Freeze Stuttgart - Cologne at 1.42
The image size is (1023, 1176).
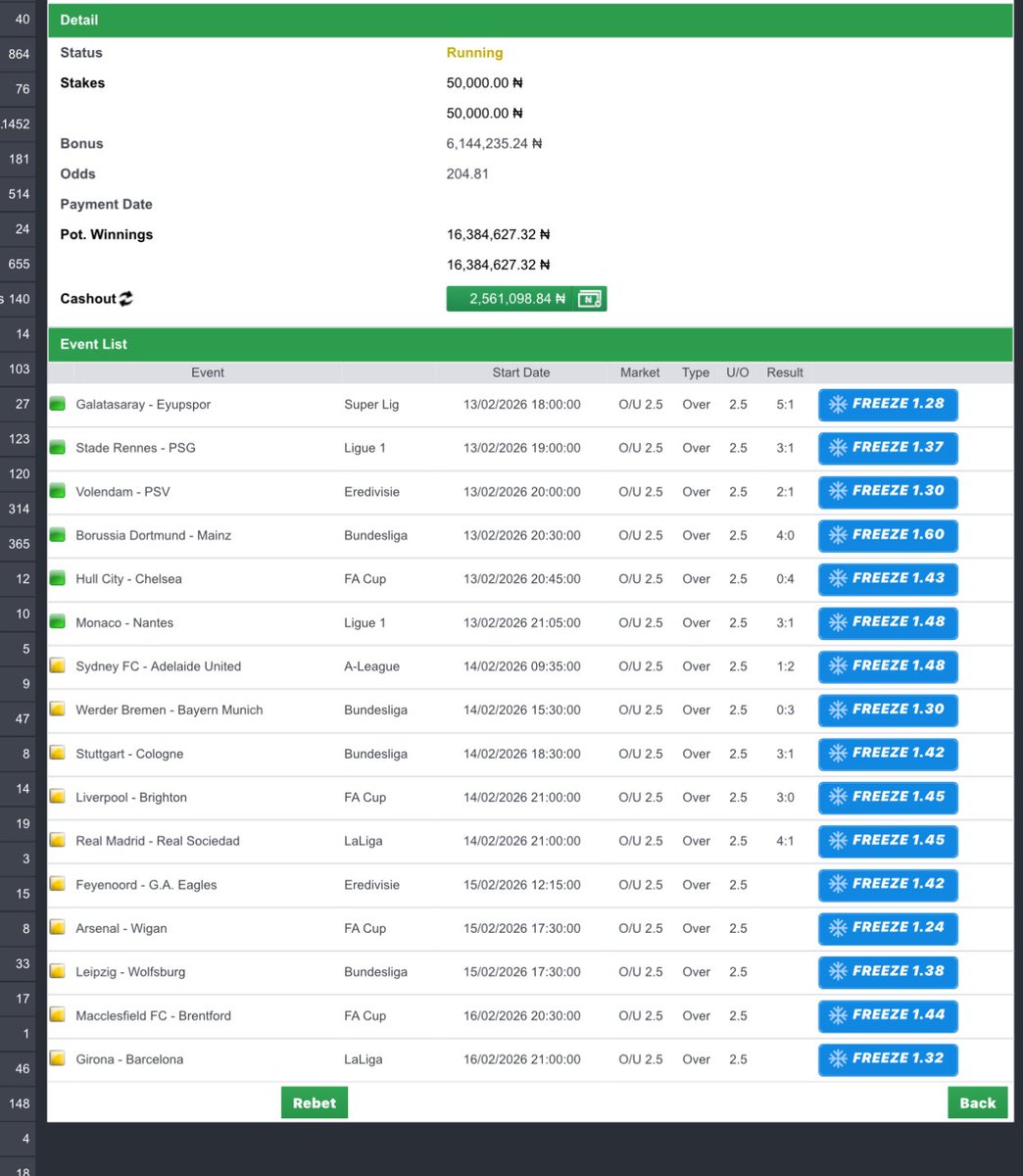point(888,754)
